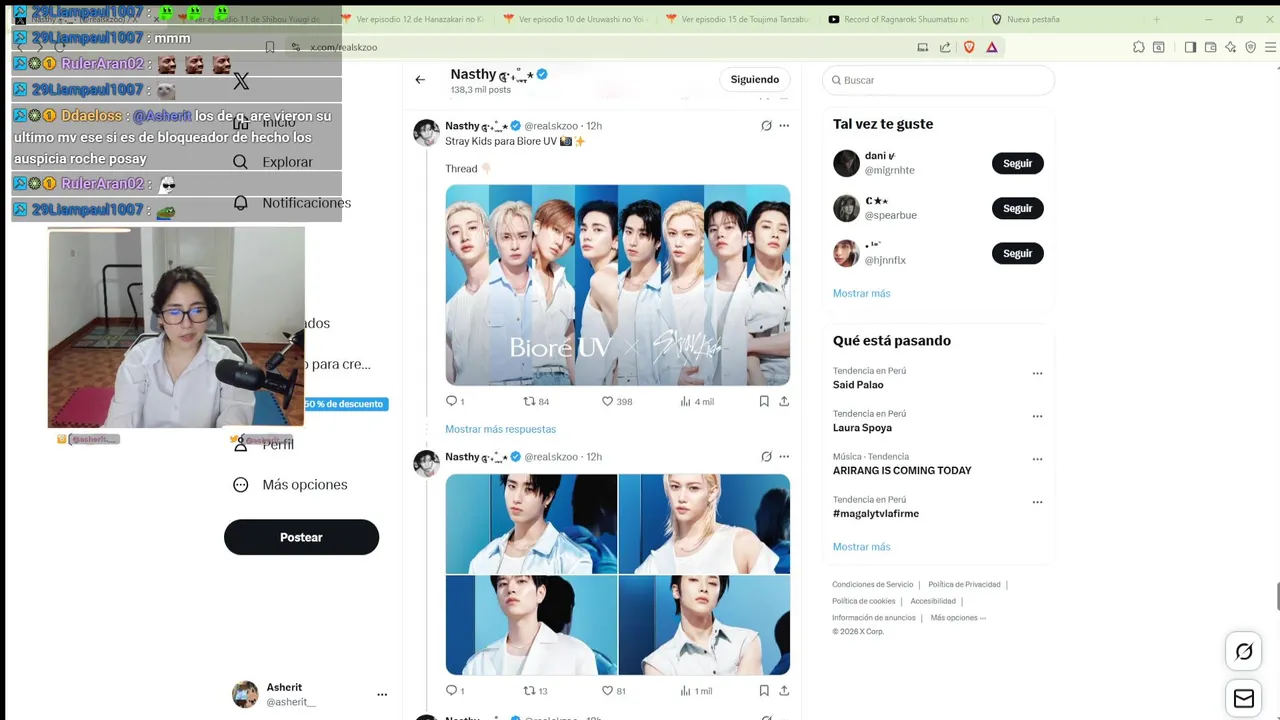The width and height of the screenshot is (1280, 720).
Task: Open the Leo AI sparkle icon
Action: 1231,47
